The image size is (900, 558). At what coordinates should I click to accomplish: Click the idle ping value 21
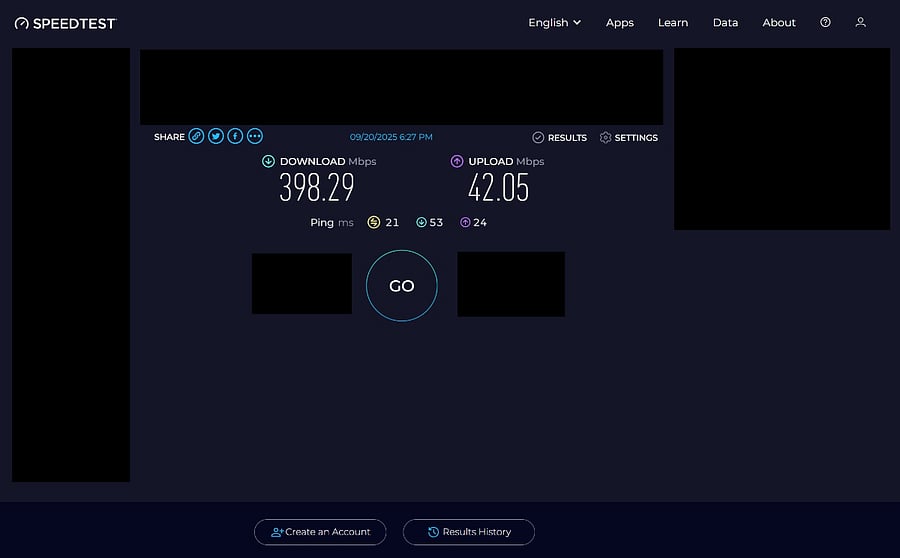click(392, 222)
